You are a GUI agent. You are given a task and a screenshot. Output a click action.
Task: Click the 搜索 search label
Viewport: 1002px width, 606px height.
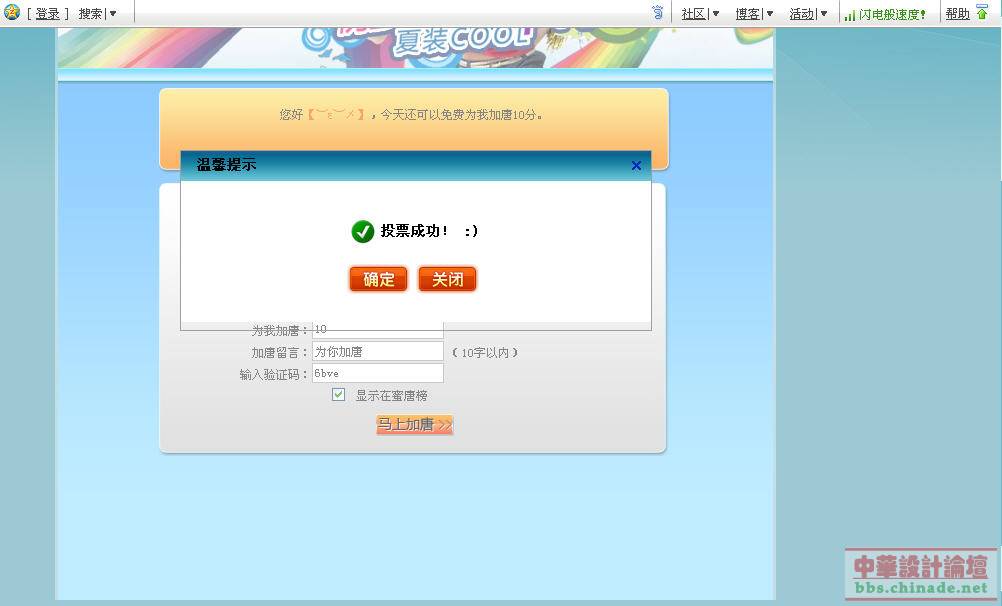pyautogui.click(x=91, y=13)
